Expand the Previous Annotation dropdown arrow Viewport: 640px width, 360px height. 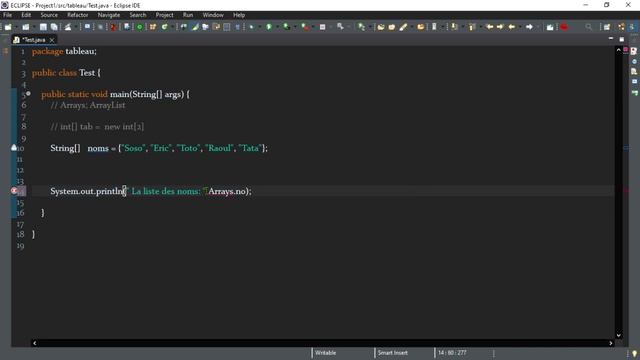pos(480,27)
